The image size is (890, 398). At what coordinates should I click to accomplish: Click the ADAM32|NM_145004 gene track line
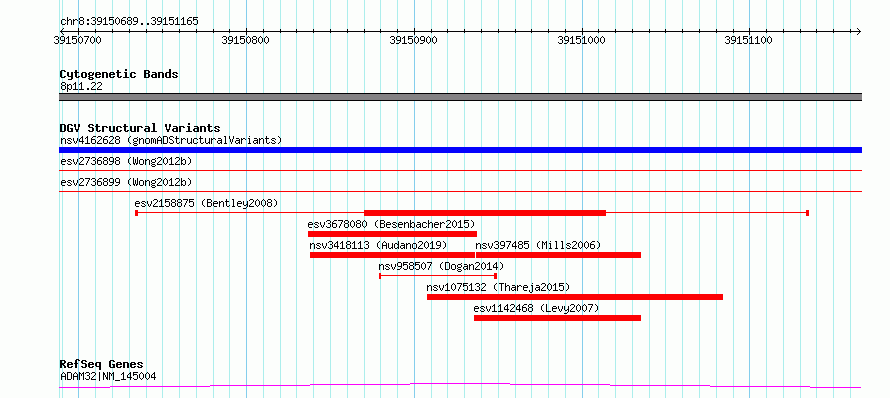460,386
